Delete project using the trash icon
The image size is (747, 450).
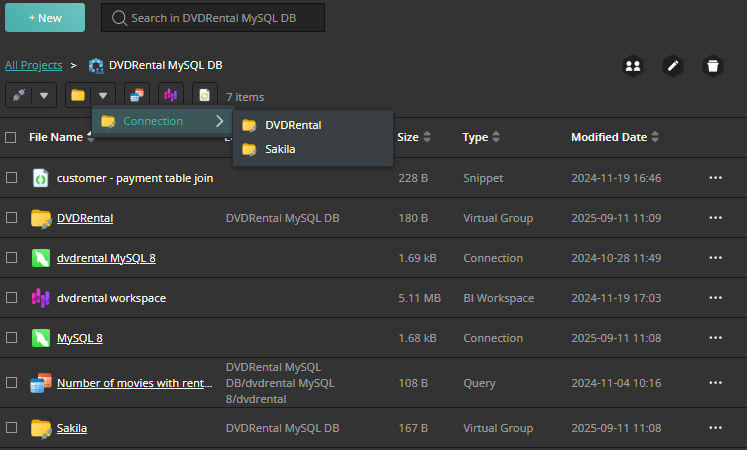(x=712, y=66)
